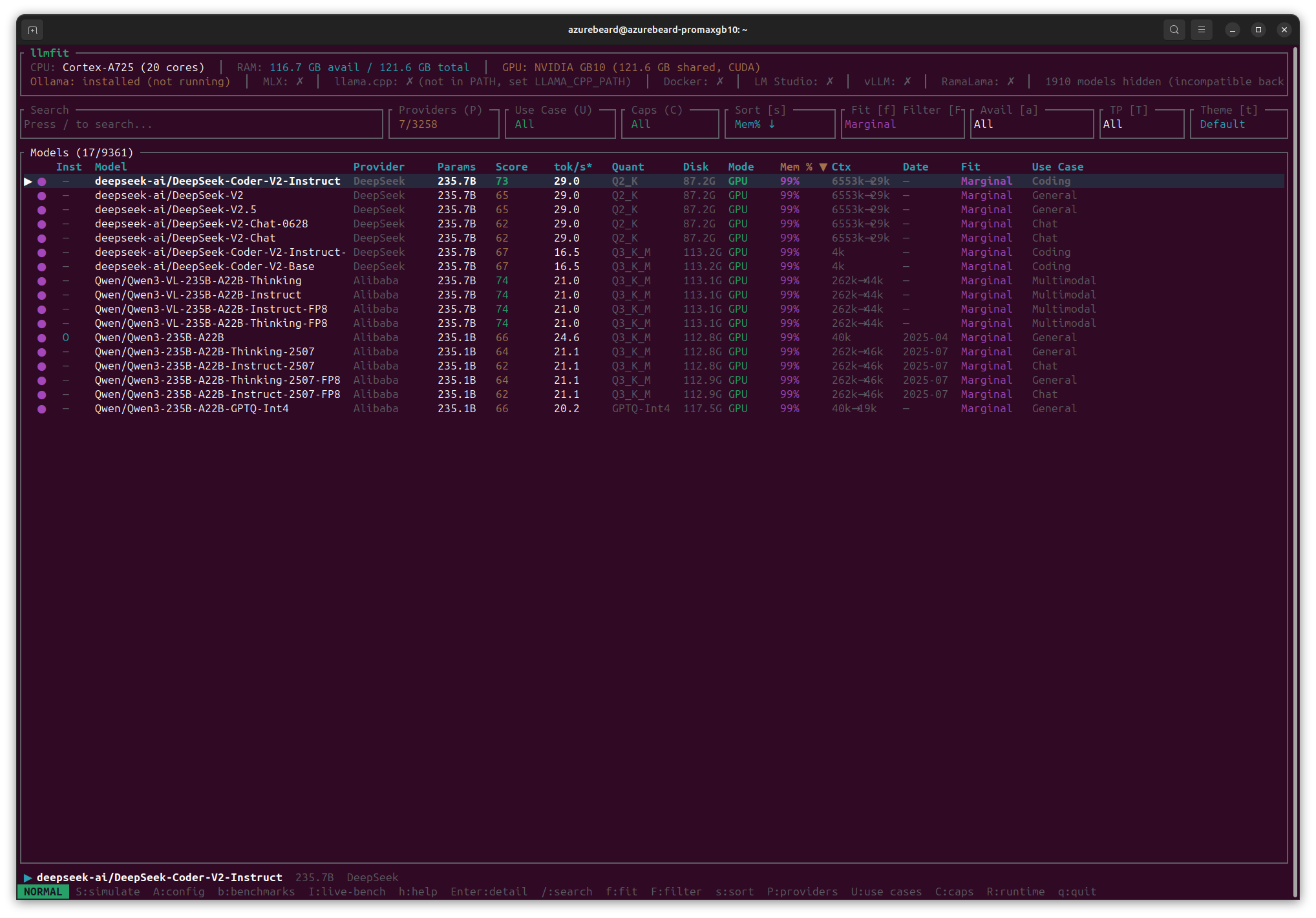
Task: Click the q:quit shortcut in footer
Action: click(x=1077, y=892)
